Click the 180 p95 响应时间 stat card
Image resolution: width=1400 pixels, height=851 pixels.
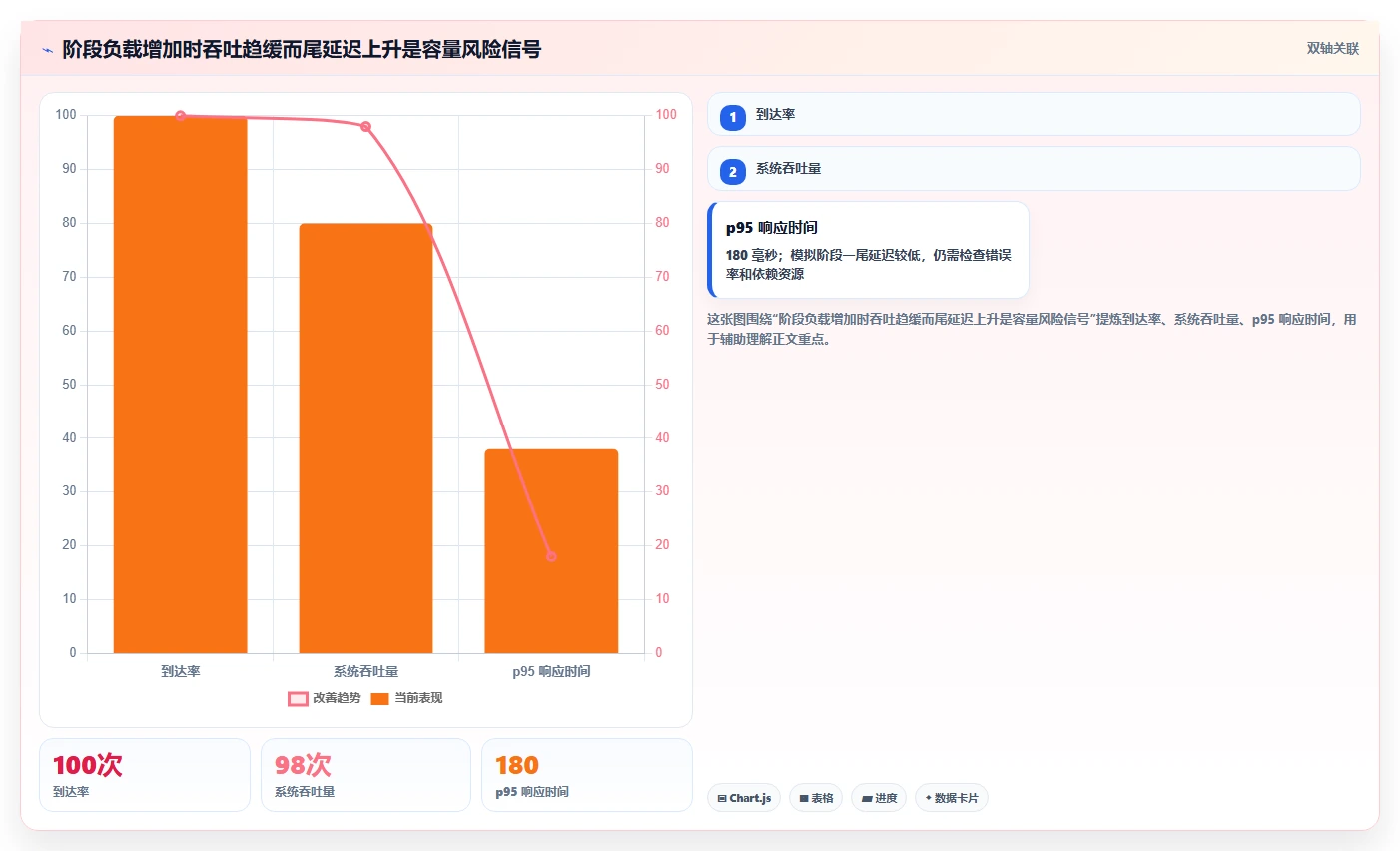(587, 775)
